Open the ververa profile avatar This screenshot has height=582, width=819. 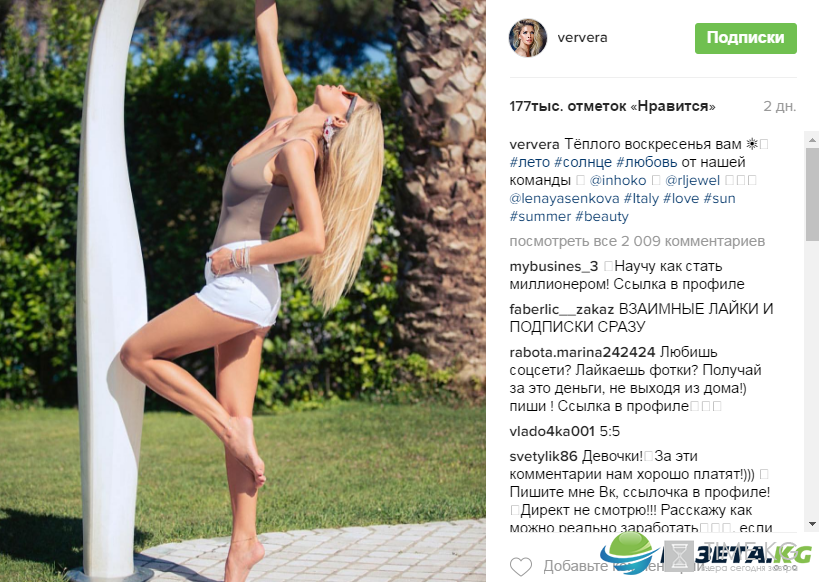point(528,38)
